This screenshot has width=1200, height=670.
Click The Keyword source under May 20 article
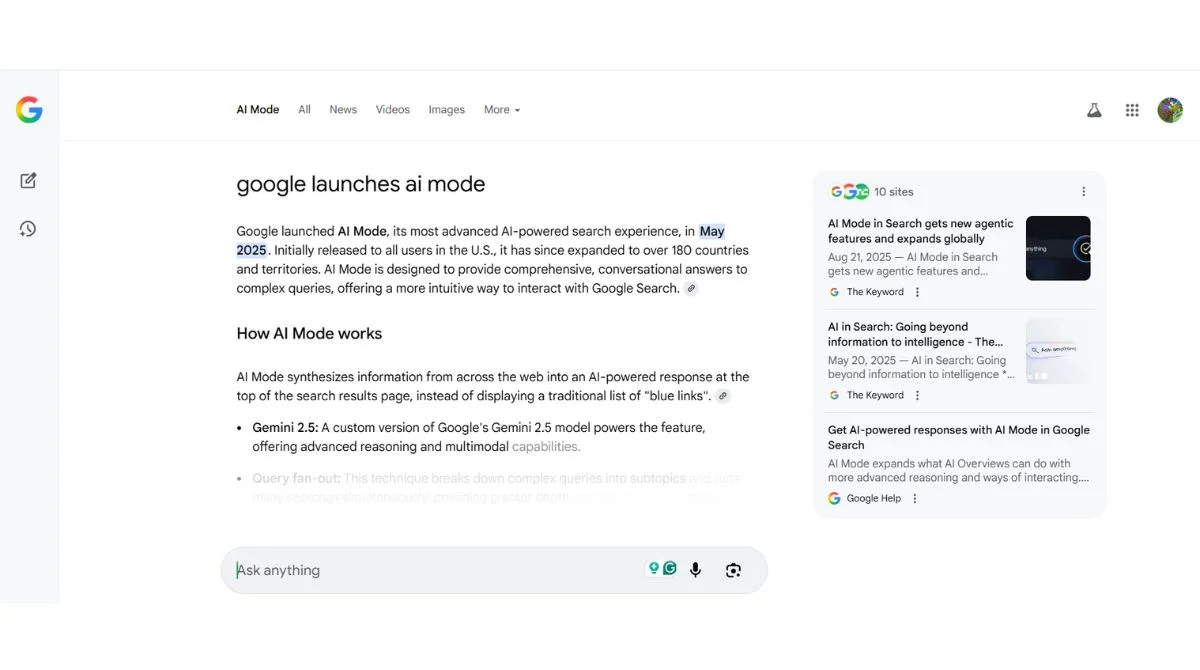875,395
